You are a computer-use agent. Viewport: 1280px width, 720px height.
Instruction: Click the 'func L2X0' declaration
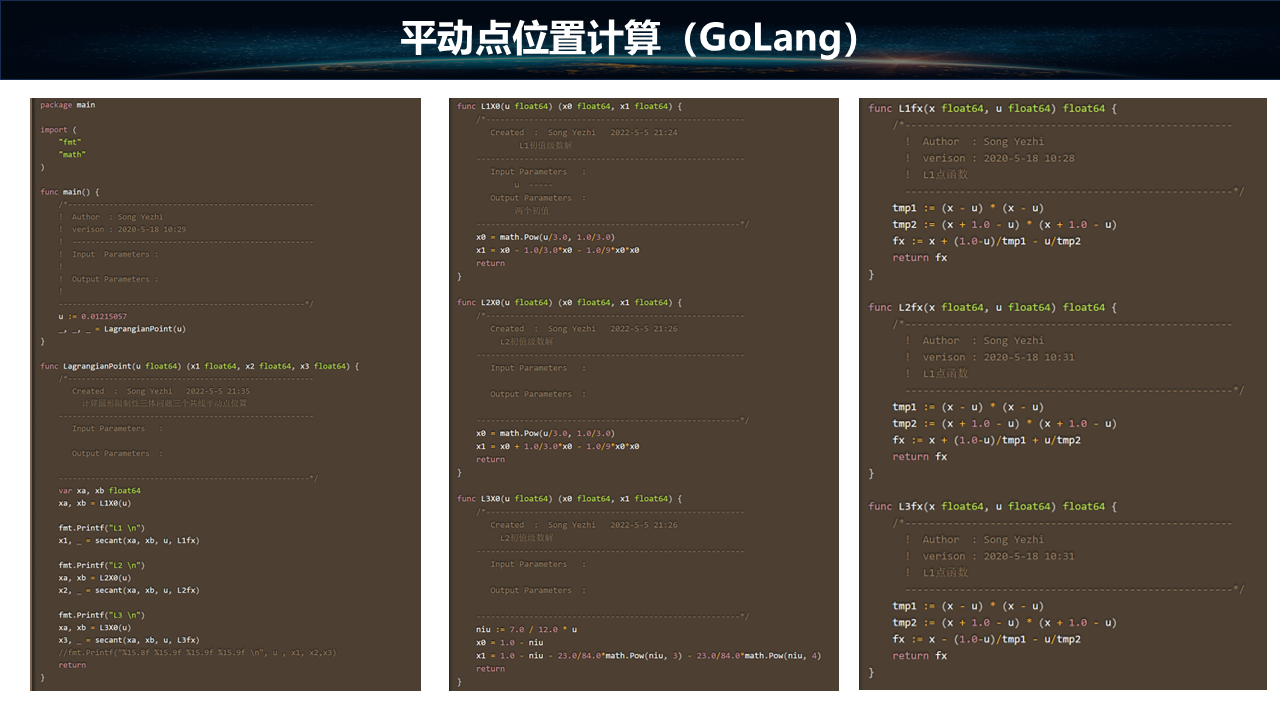point(569,302)
